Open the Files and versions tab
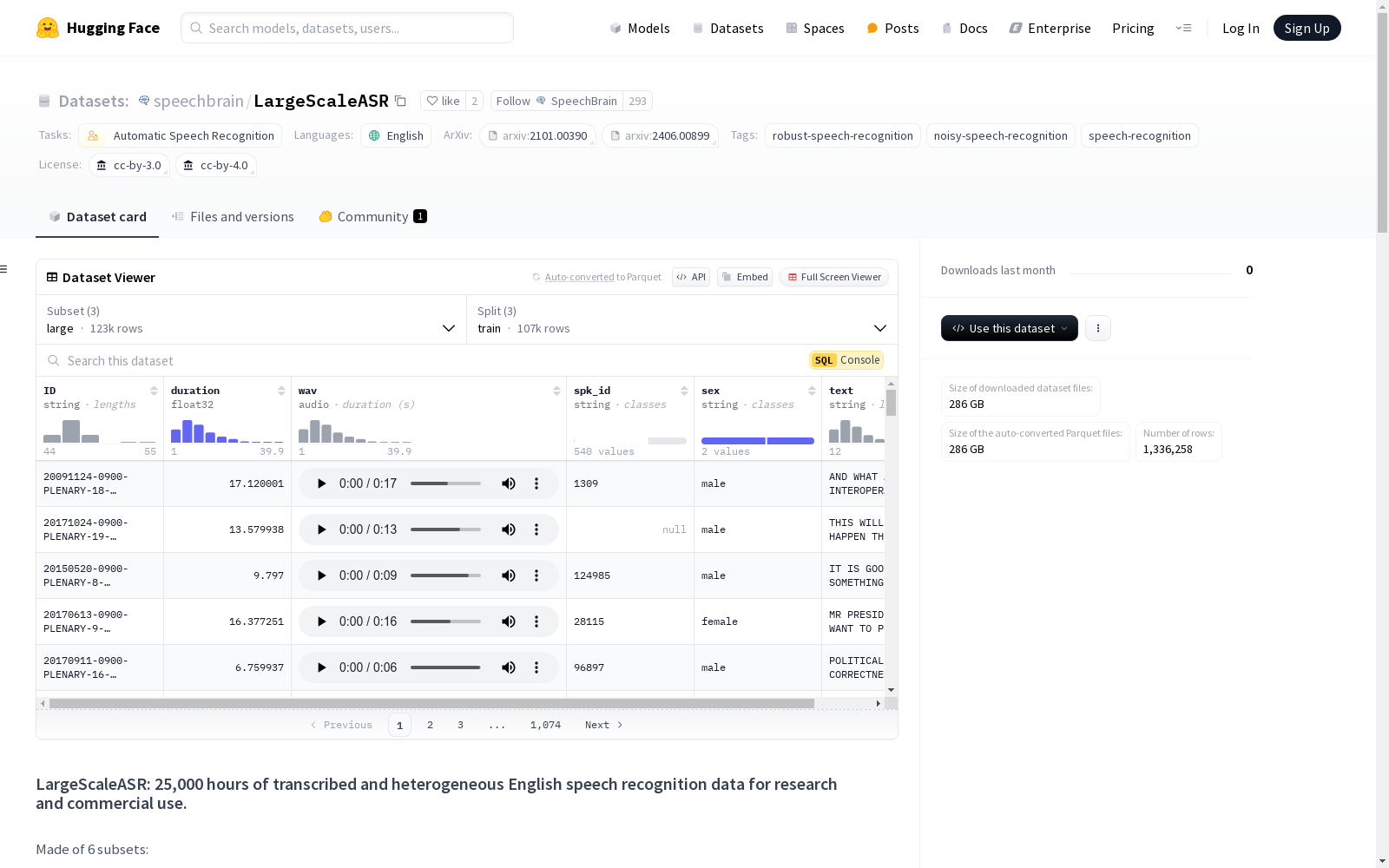Viewport: 1389px width, 868px height. click(x=233, y=217)
